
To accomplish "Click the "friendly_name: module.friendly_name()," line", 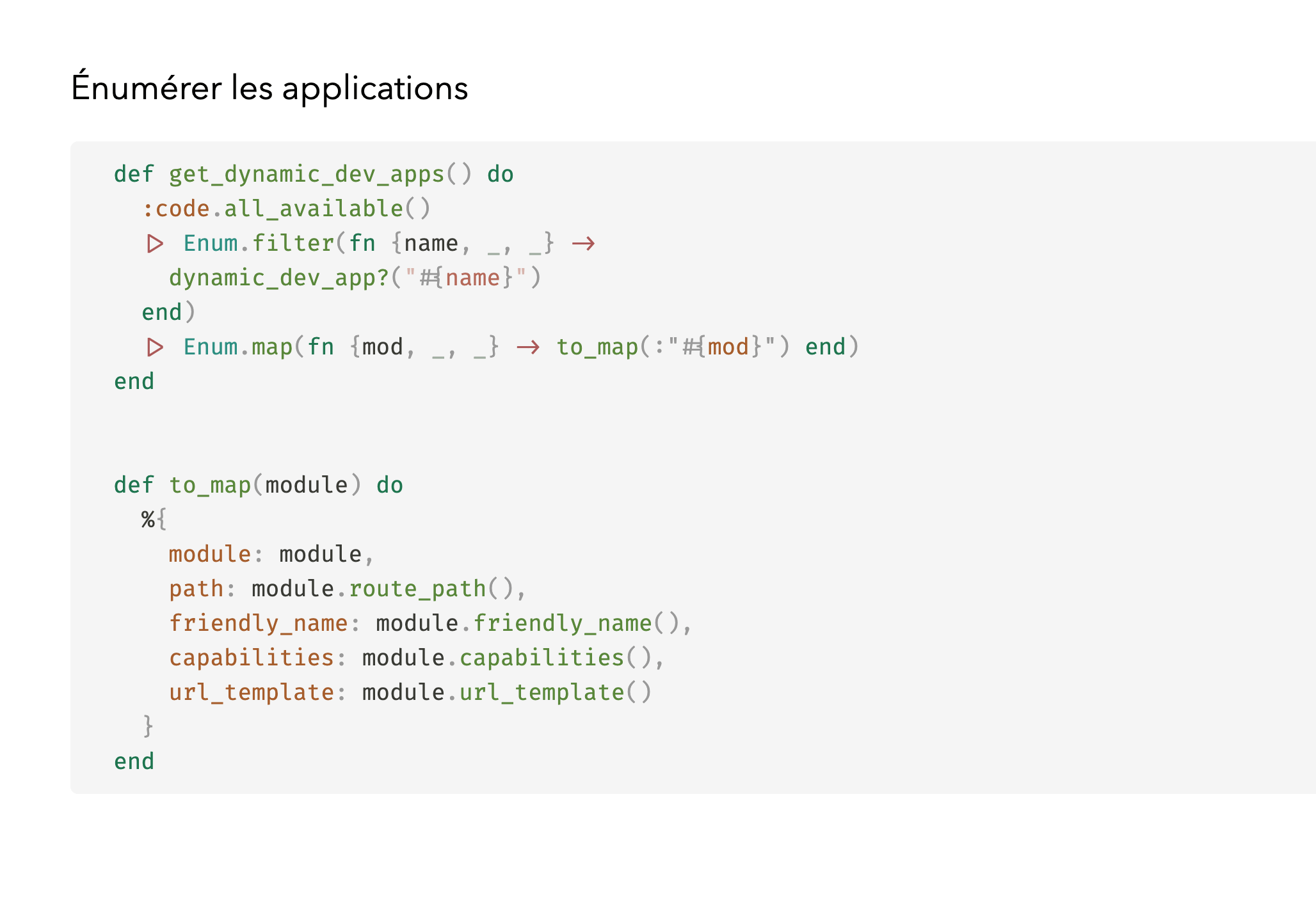I will pyautogui.click(x=431, y=623).
